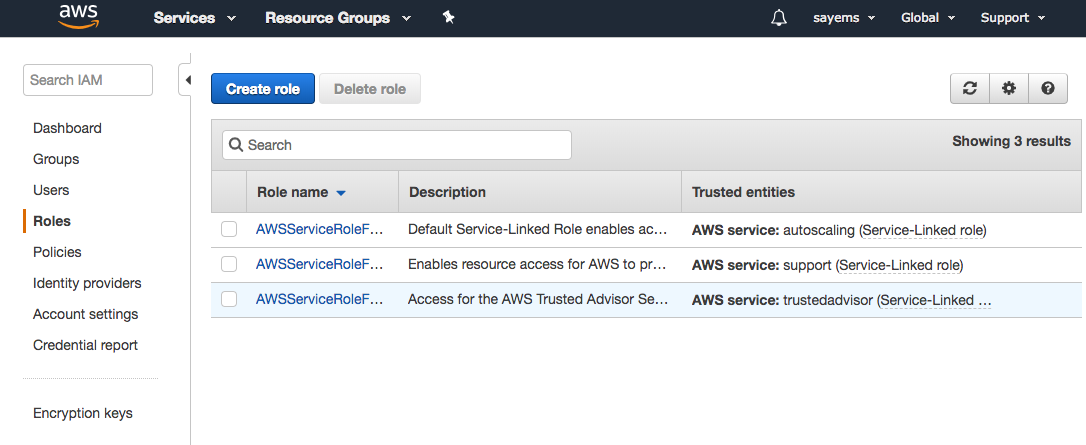Collapse the IAM side navigation arrow
Viewport: 1086px width, 445px height.
[187, 80]
